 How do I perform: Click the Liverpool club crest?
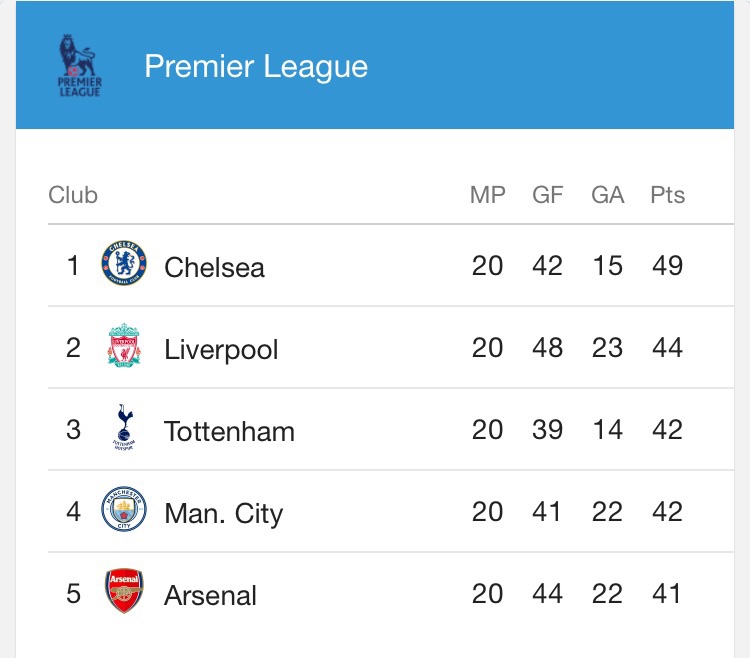tap(124, 345)
